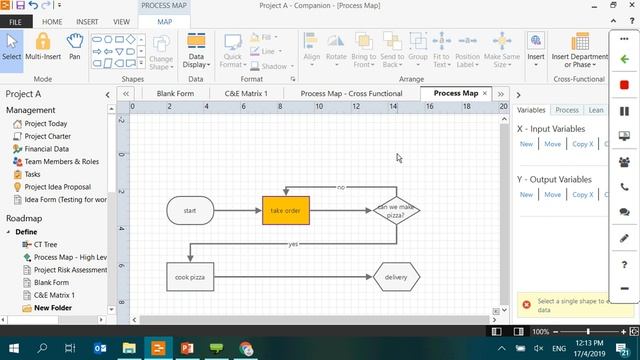The height and width of the screenshot is (360, 640).
Task: Click the zoom in plus button
Action: (623, 332)
